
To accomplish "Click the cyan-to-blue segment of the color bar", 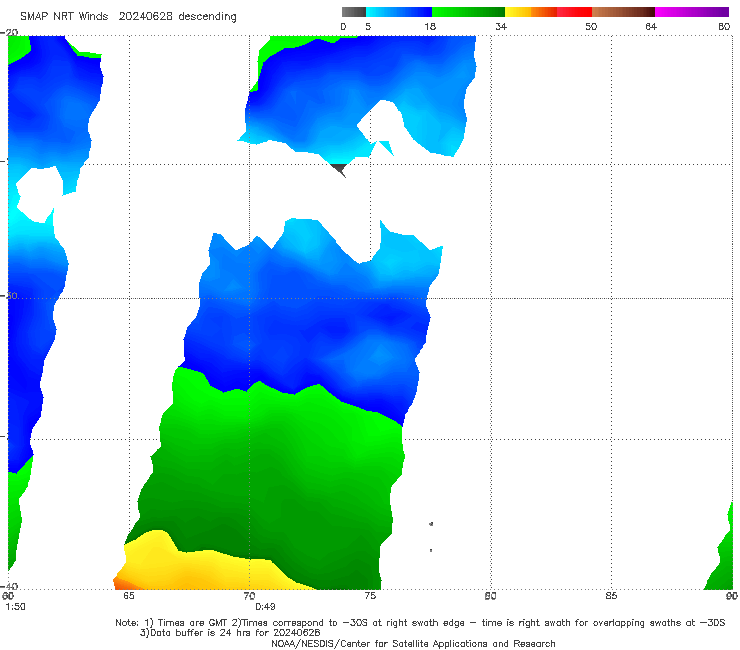I will coord(399,12).
